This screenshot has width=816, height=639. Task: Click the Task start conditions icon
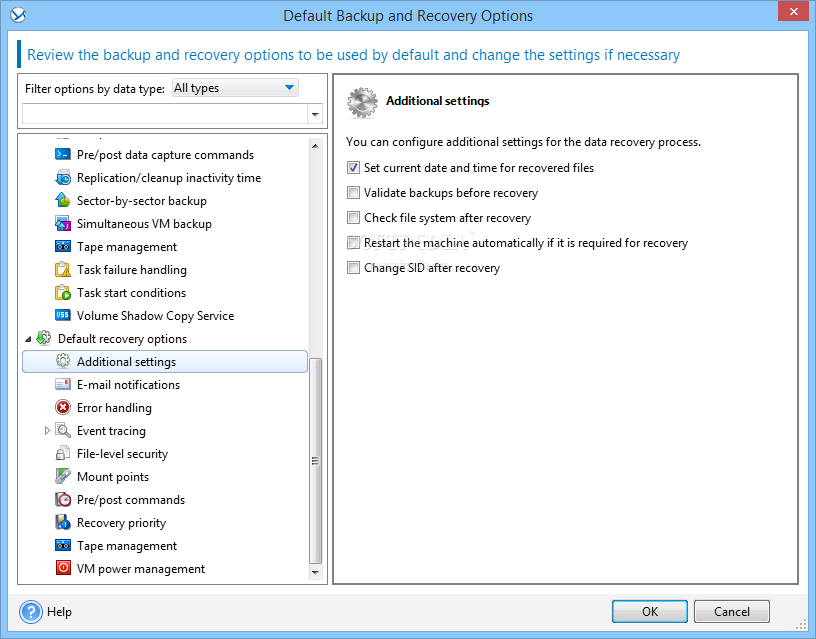click(63, 292)
